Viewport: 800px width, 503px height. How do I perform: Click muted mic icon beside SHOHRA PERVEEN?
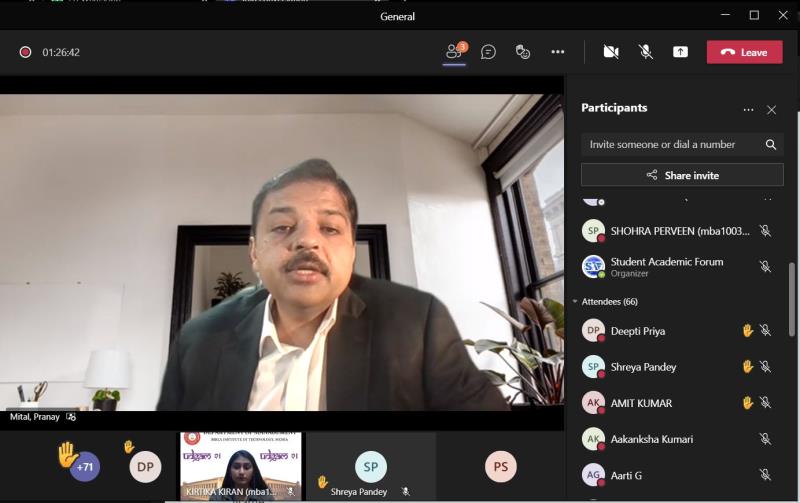click(765, 231)
